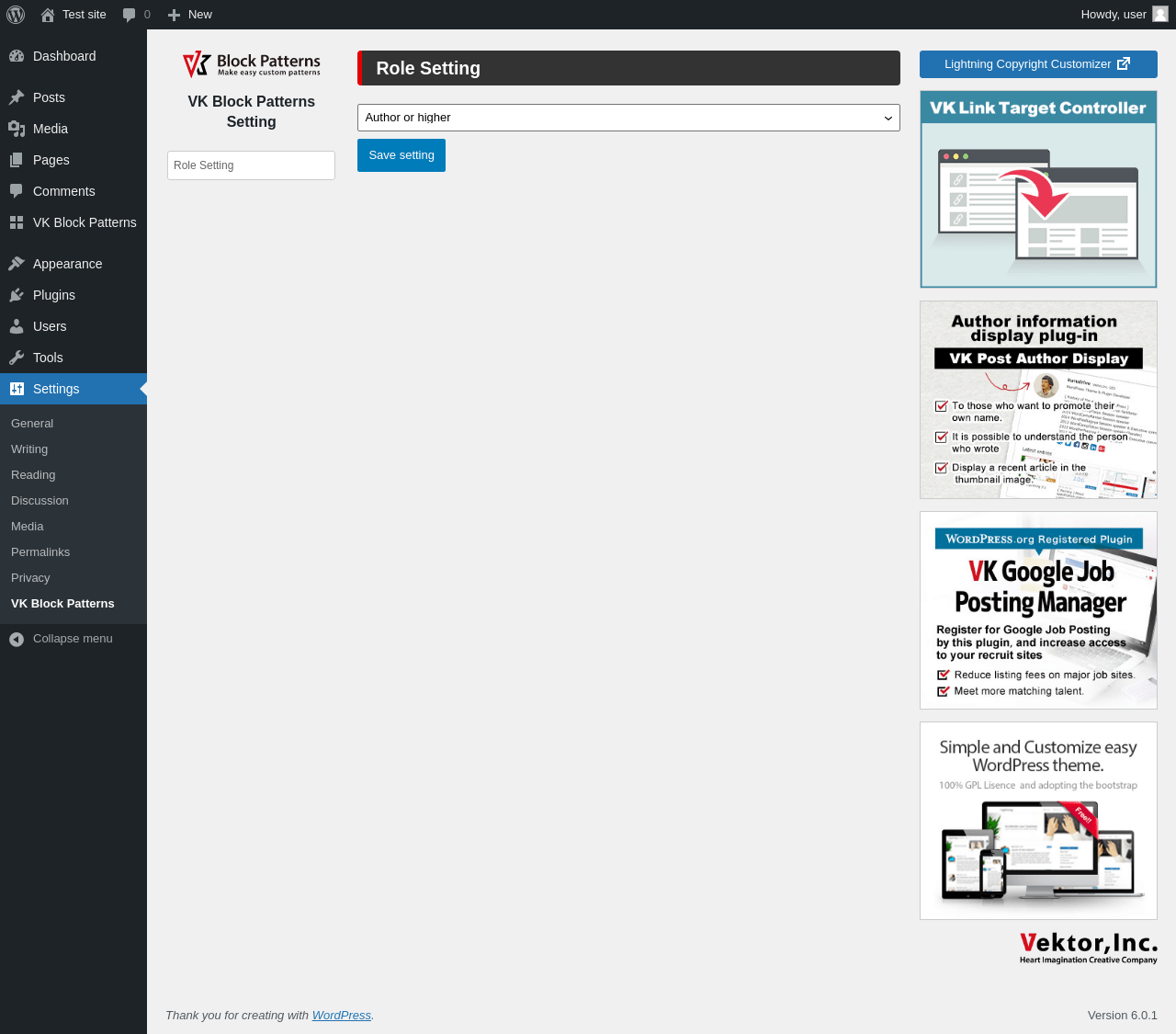1176x1034 pixels.
Task: Click the Dashboard gauge icon
Action: (x=17, y=56)
